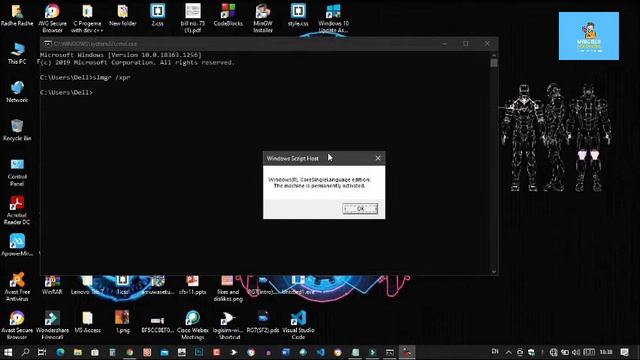Open MinGW Installer desktop shortcut
The width and height of the screenshot is (640, 360).
(x=263, y=18)
